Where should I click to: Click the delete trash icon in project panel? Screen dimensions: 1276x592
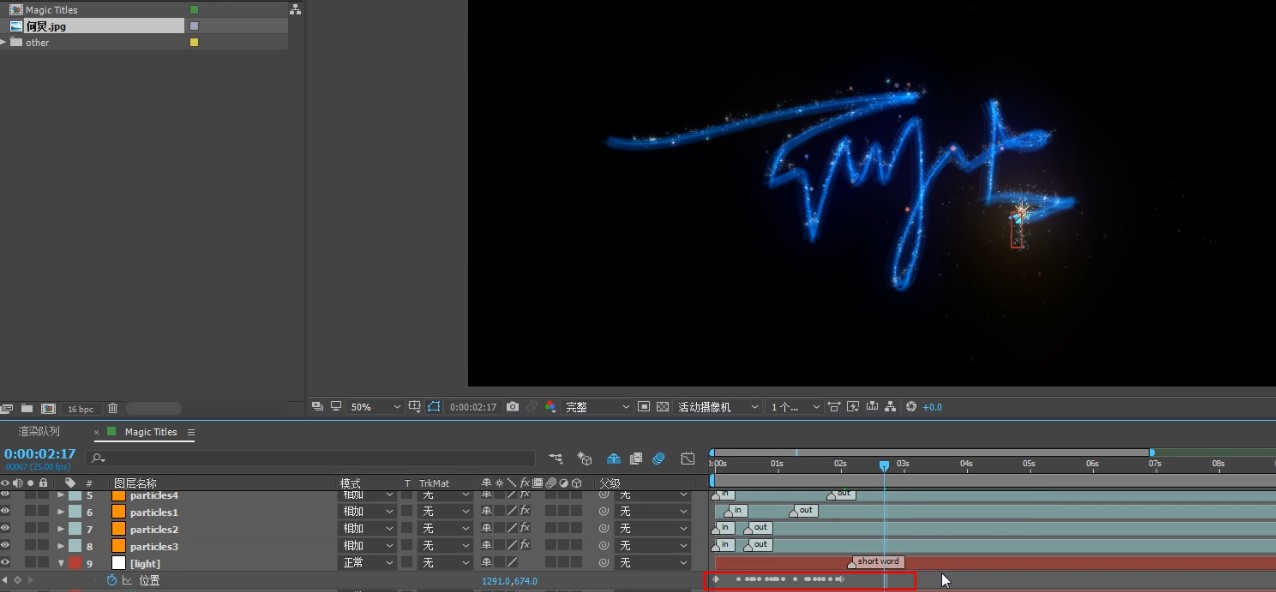coord(113,409)
